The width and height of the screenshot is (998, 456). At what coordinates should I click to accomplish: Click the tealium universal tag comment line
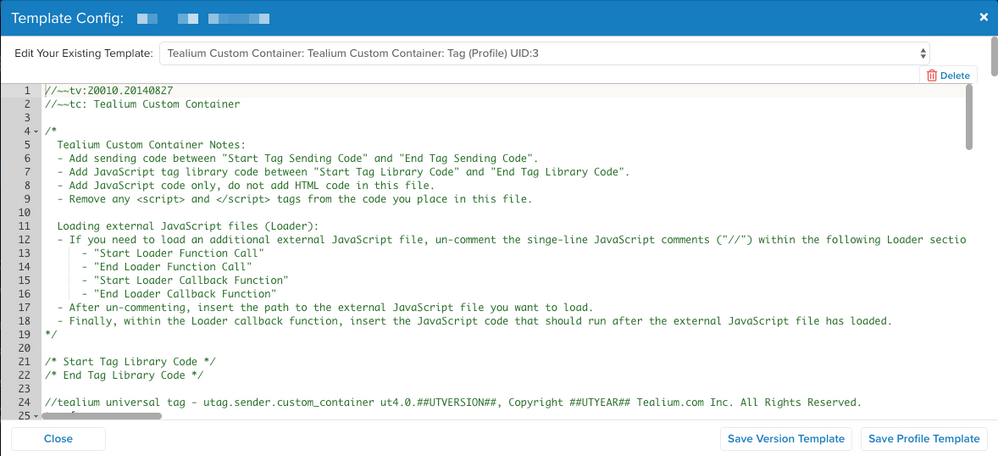(x=450, y=402)
